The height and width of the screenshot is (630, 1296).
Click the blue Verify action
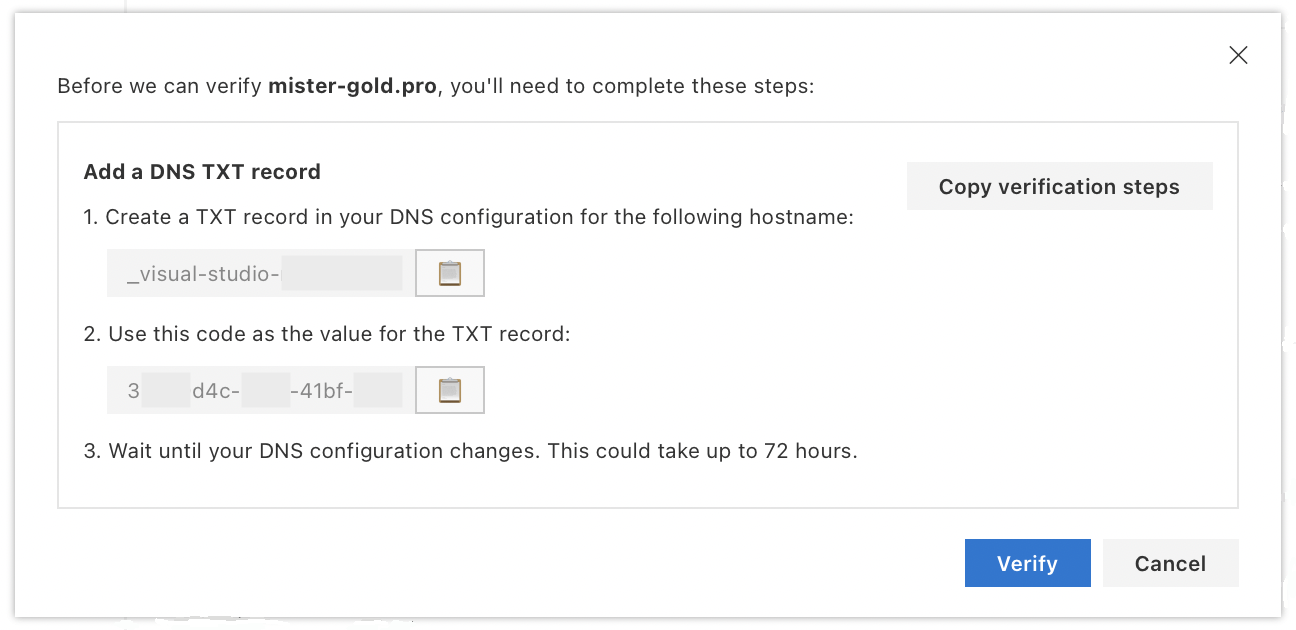tap(1027, 563)
